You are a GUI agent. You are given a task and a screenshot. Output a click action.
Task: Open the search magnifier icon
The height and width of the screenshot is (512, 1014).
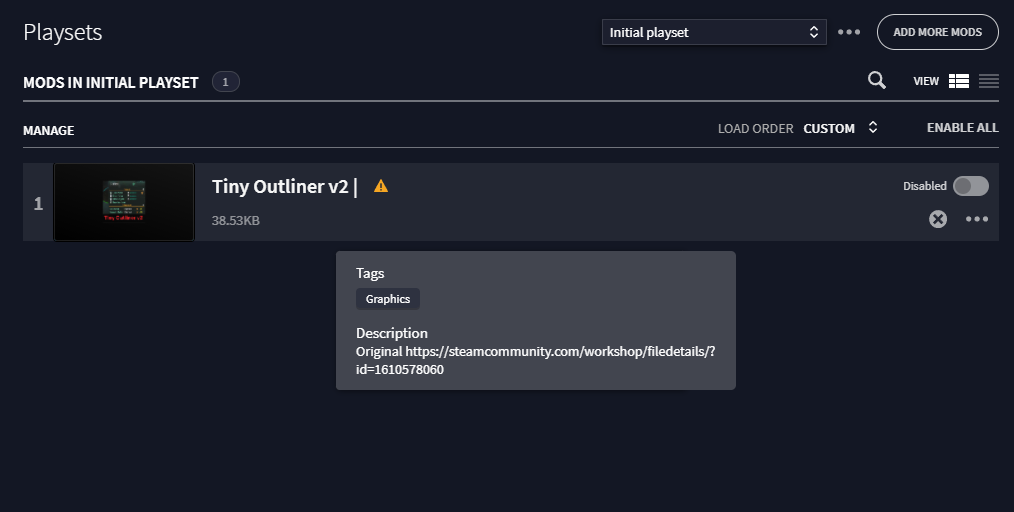pyautogui.click(x=876, y=80)
